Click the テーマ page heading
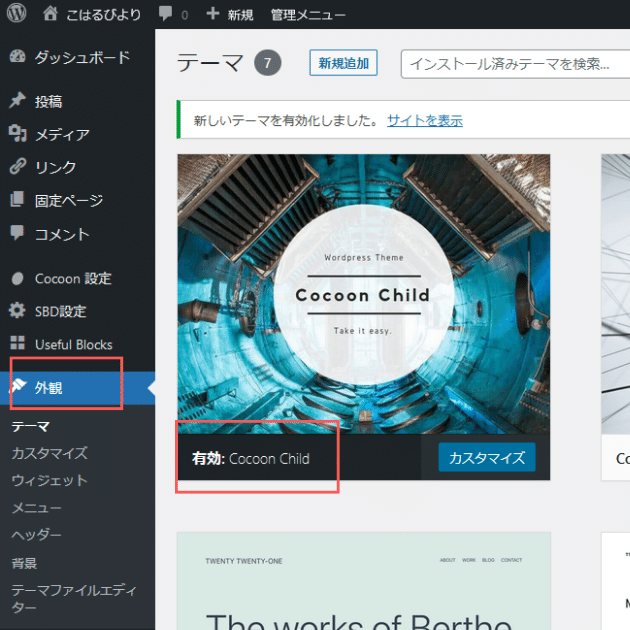Viewport: 630px width, 630px height. click(x=211, y=63)
